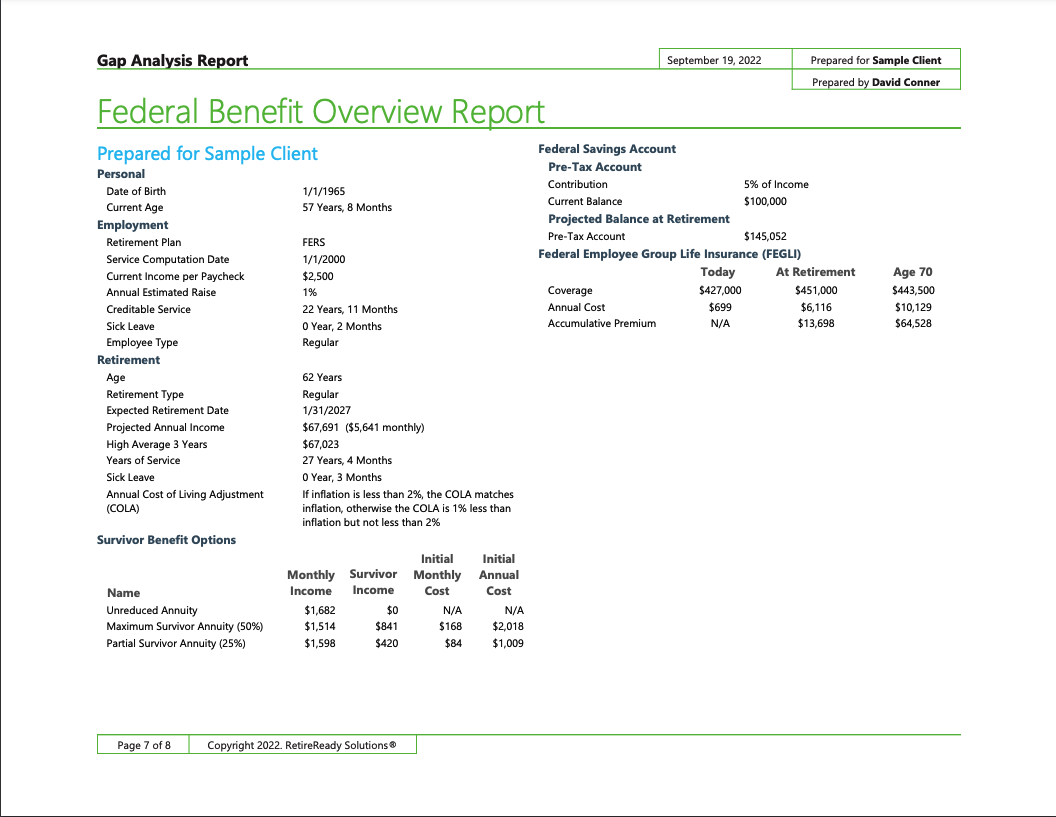The height and width of the screenshot is (817, 1056).
Task: Select the 'September 19, 2022' date box
Action: 725,59
